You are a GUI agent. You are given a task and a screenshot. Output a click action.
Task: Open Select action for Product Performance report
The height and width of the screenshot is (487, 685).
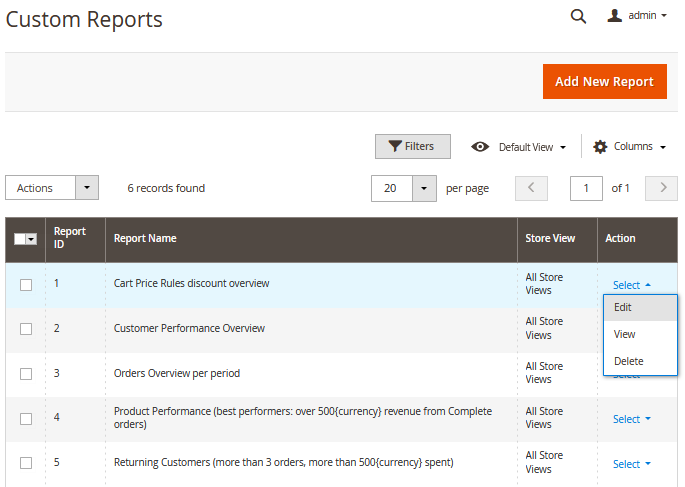pos(631,419)
